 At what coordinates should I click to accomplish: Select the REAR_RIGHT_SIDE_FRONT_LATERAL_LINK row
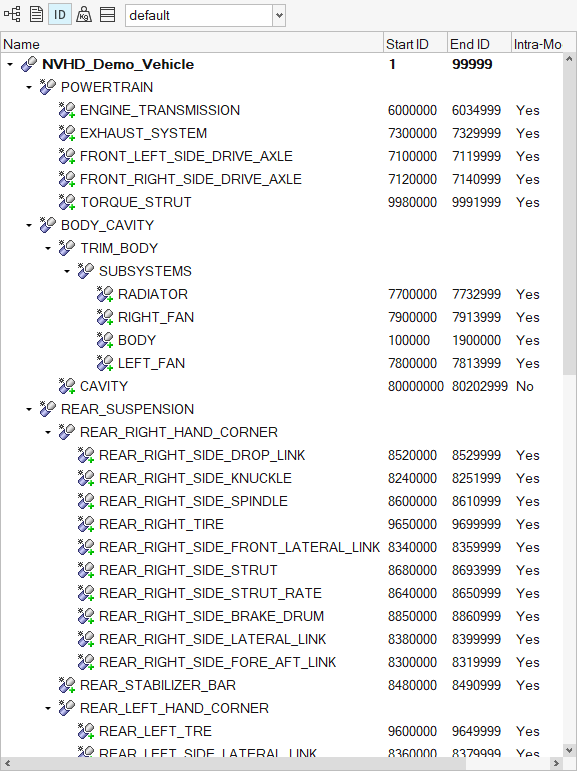(x=282, y=547)
